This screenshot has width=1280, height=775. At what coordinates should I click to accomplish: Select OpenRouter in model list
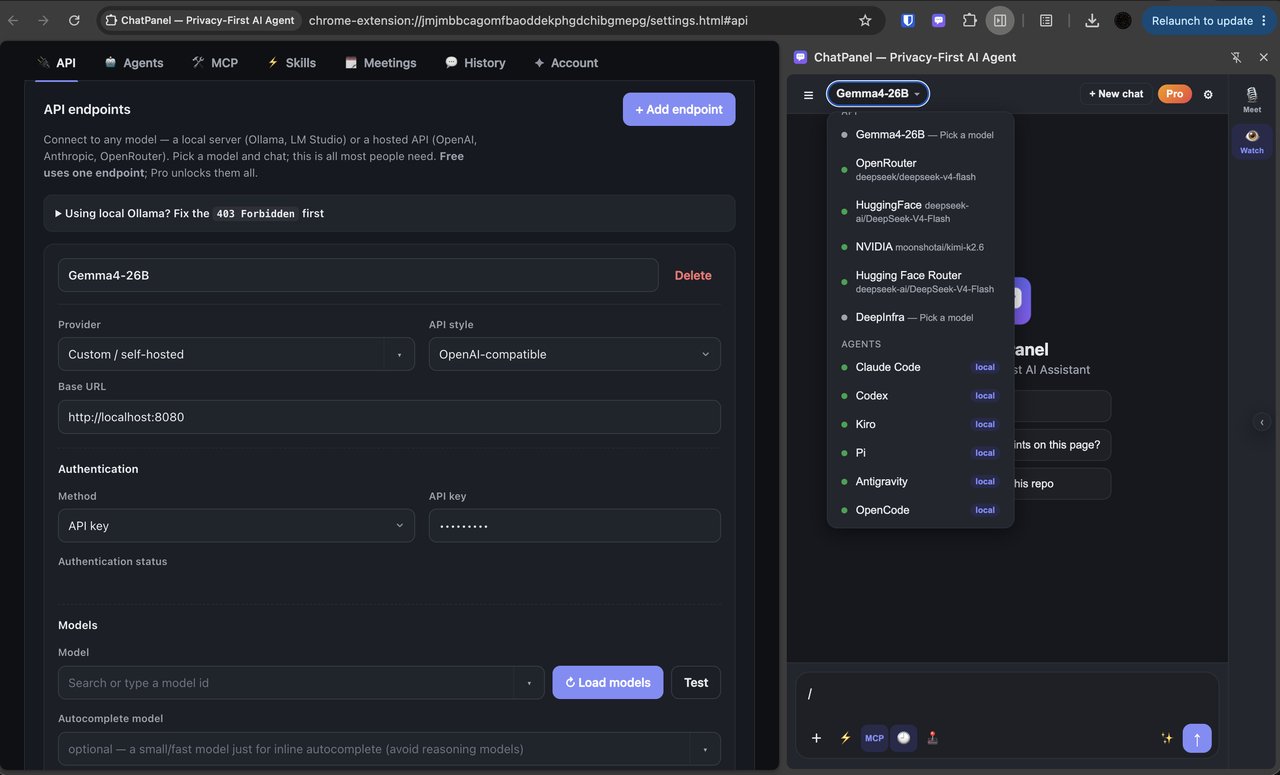click(920, 169)
